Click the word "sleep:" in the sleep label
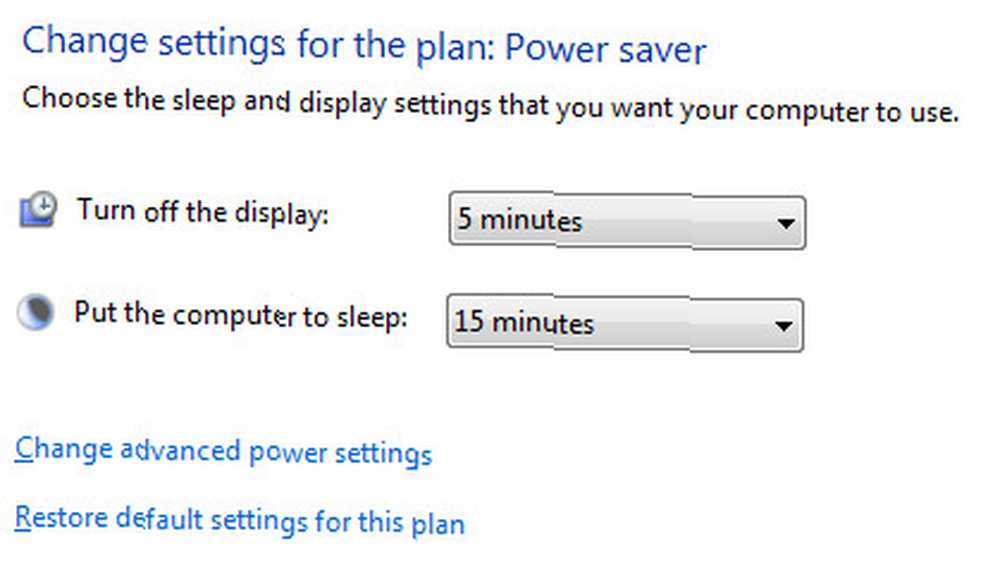 click(372, 318)
